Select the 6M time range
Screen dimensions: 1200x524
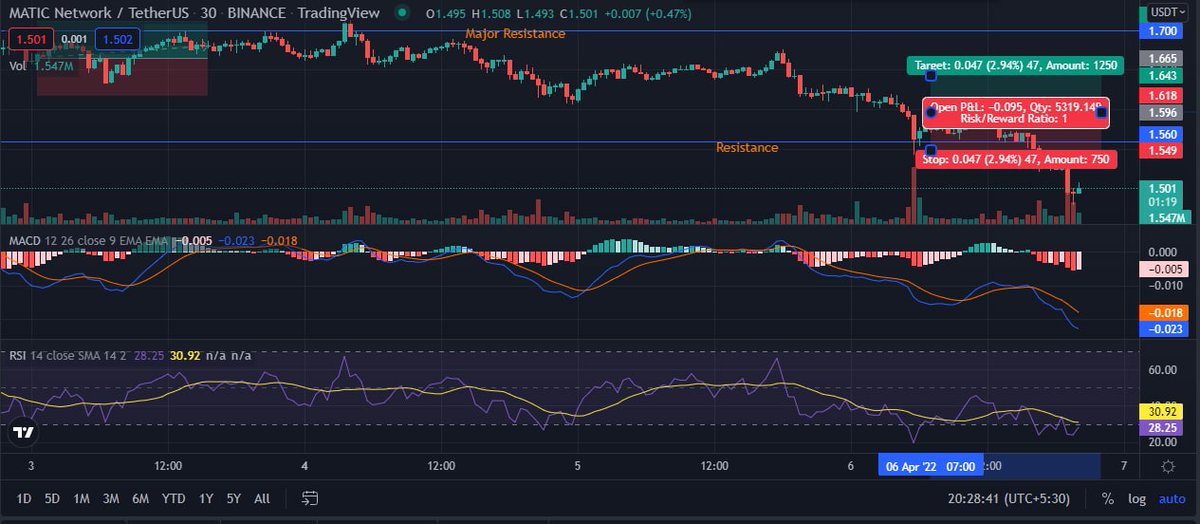pyautogui.click(x=141, y=498)
